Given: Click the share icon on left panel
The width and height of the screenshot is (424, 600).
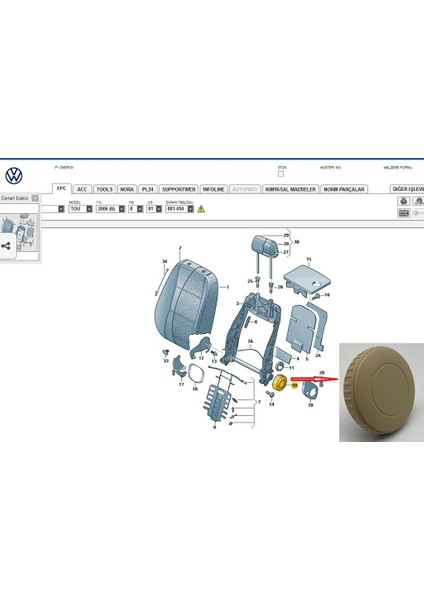Looking at the screenshot, I should 5,246.
